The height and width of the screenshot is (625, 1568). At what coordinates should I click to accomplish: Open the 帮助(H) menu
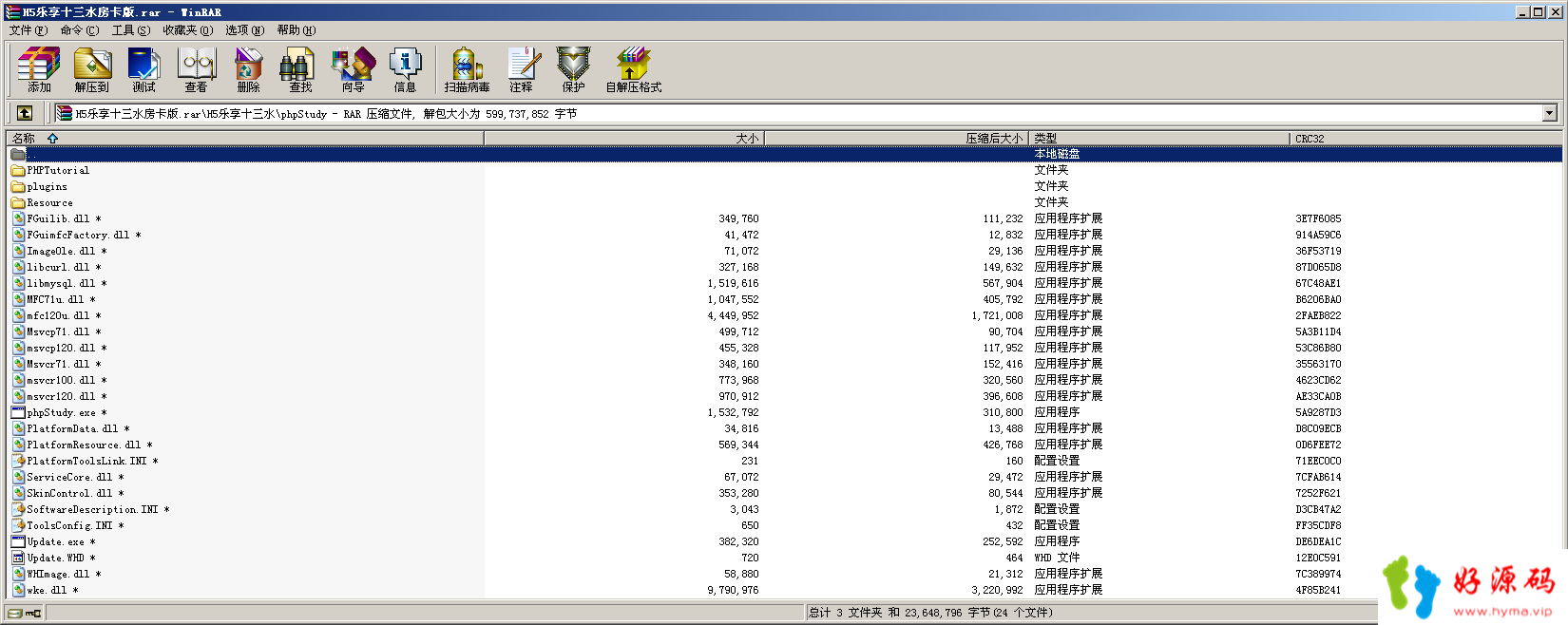pyautogui.click(x=296, y=30)
